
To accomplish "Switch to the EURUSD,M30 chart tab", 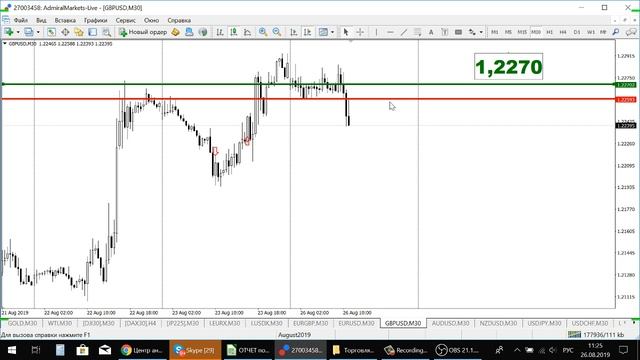I will (356, 323).
